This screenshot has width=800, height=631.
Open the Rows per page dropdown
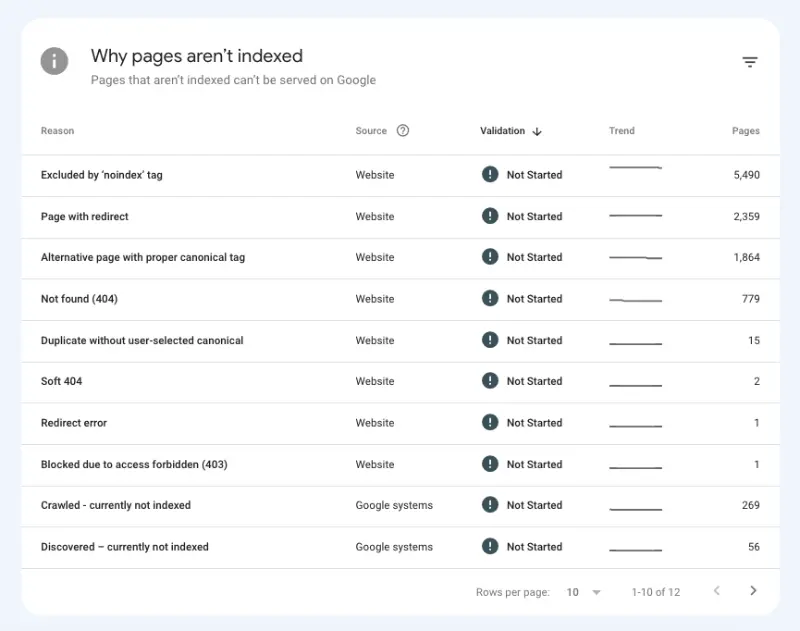click(x=583, y=592)
